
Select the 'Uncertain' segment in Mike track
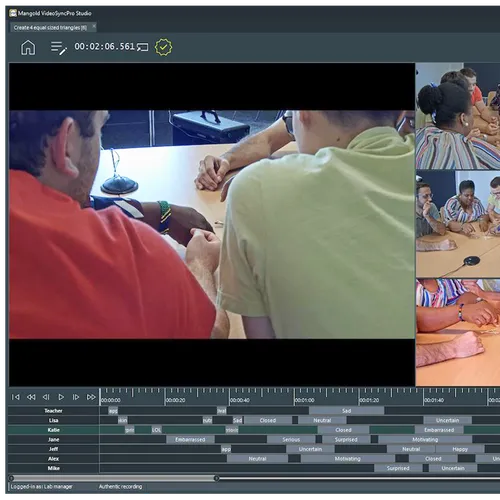[453, 468]
